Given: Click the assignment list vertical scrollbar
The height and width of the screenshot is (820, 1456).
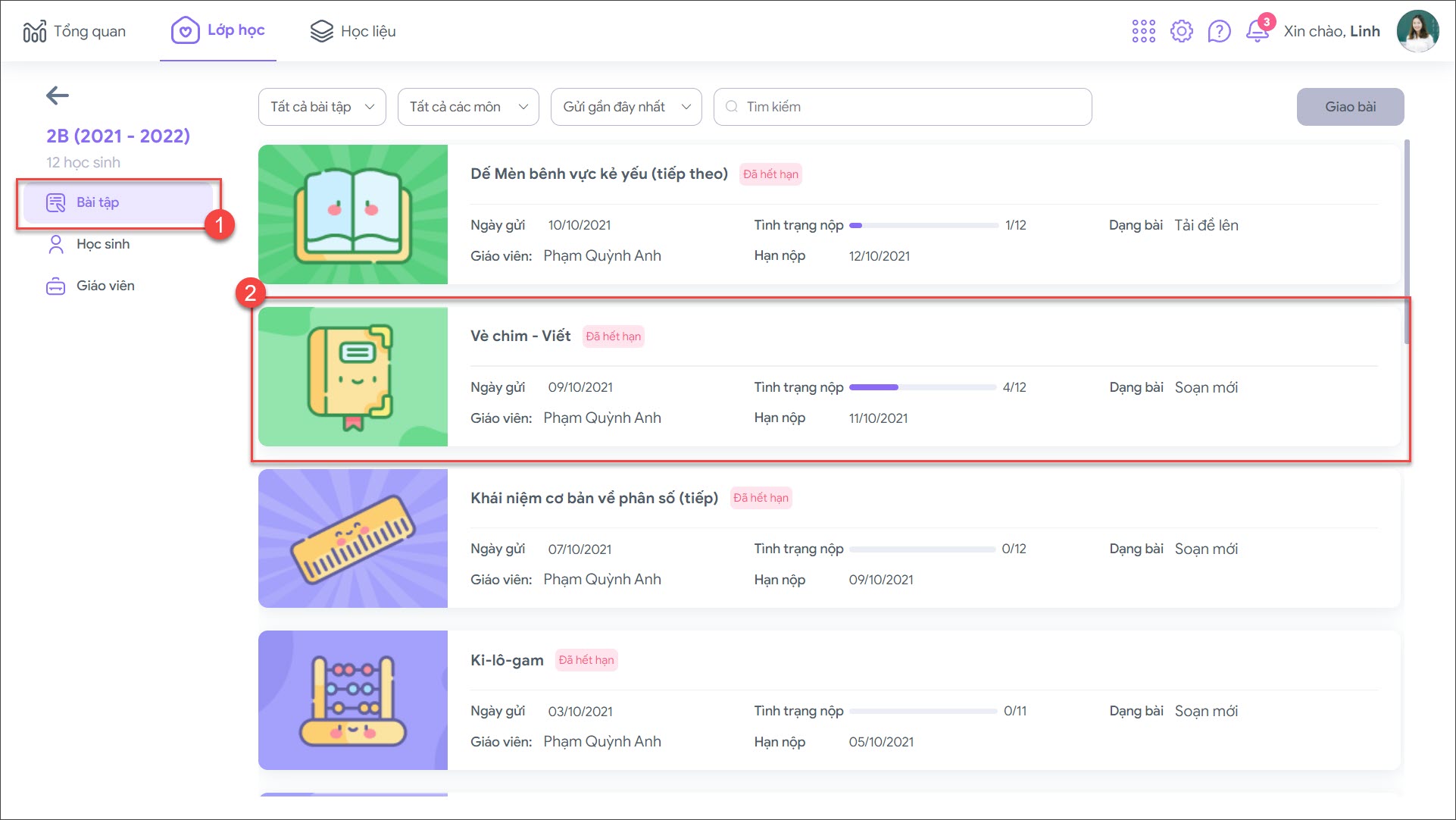Looking at the screenshot, I should [x=1407, y=243].
